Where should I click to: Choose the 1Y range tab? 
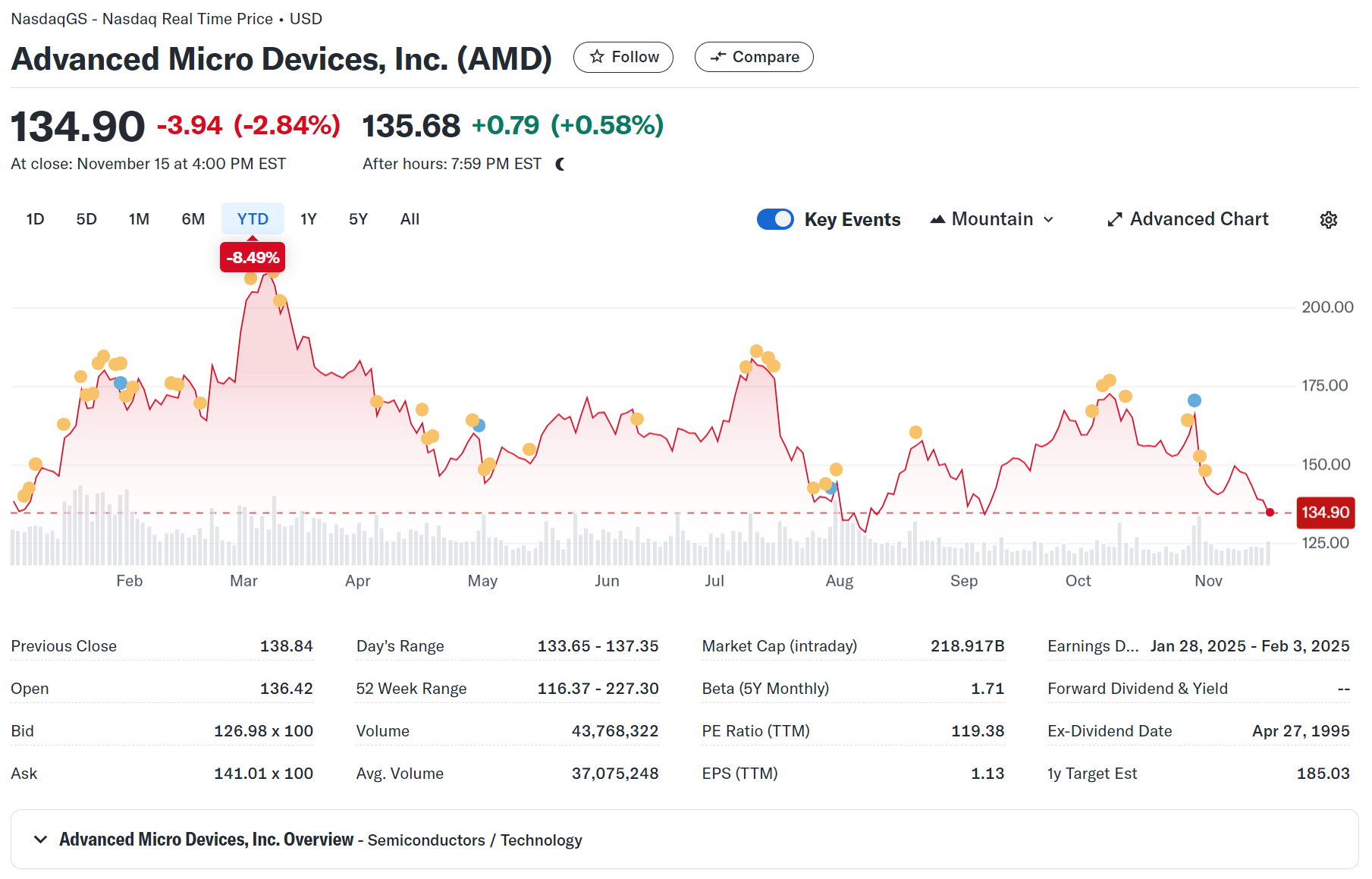click(x=308, y=219)
